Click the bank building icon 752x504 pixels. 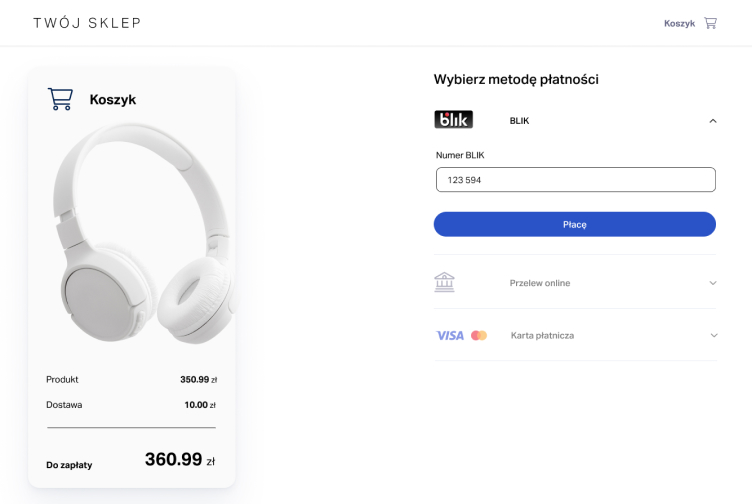pyautogui.click(x=445, y=283)
